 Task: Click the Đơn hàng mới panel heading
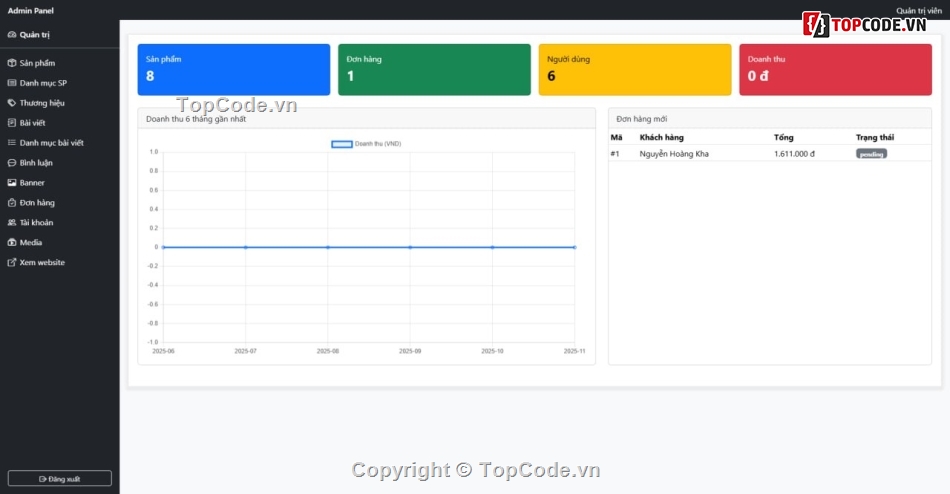(642, 119)
